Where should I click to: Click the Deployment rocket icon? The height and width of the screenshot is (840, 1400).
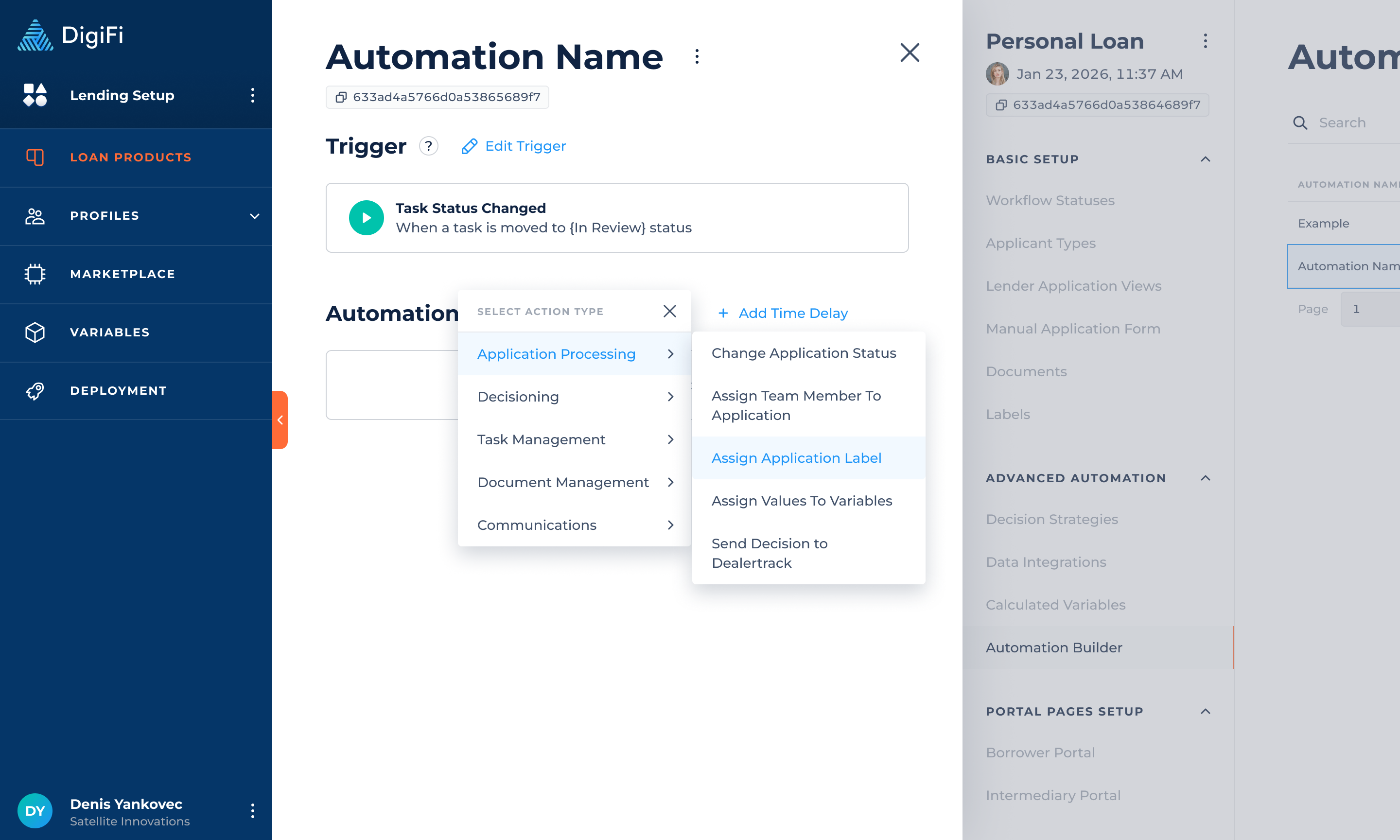tap(35, 390)
